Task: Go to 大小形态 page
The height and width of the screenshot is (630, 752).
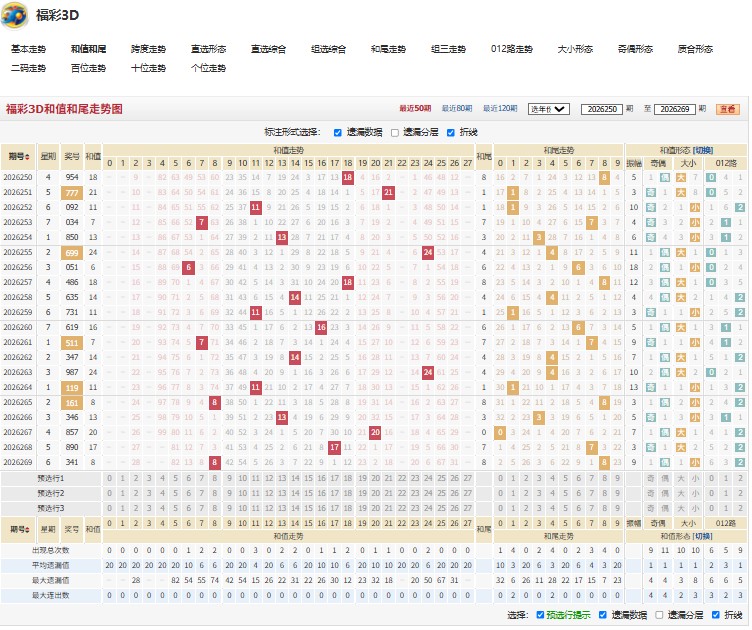Action: click(x=575, y=49)
